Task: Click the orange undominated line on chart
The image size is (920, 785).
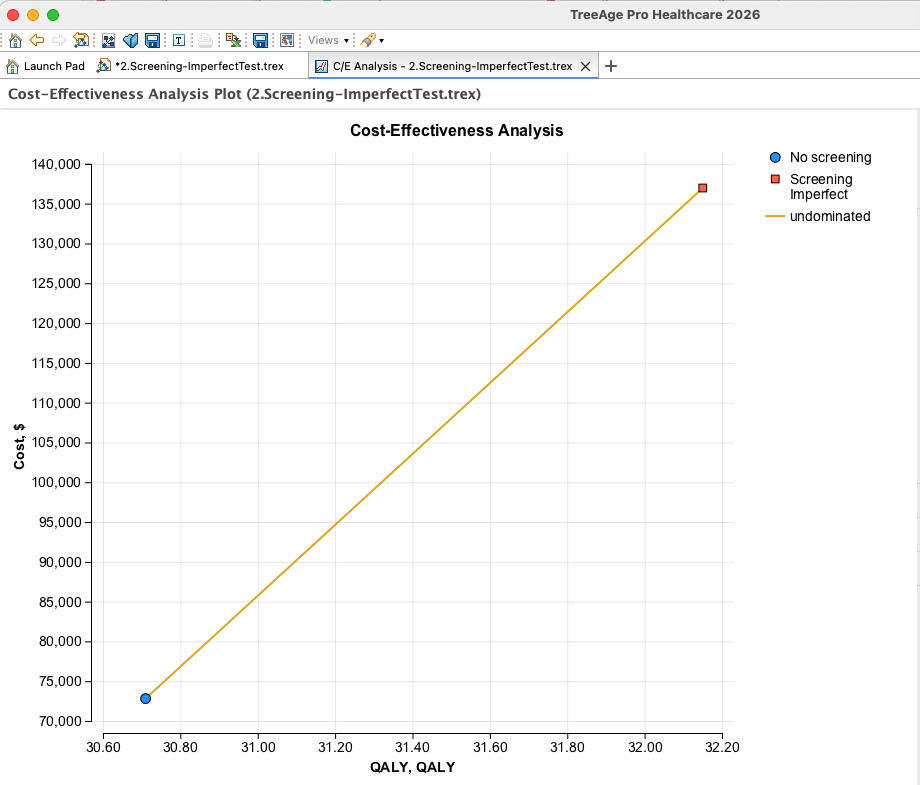Action: 424,443
